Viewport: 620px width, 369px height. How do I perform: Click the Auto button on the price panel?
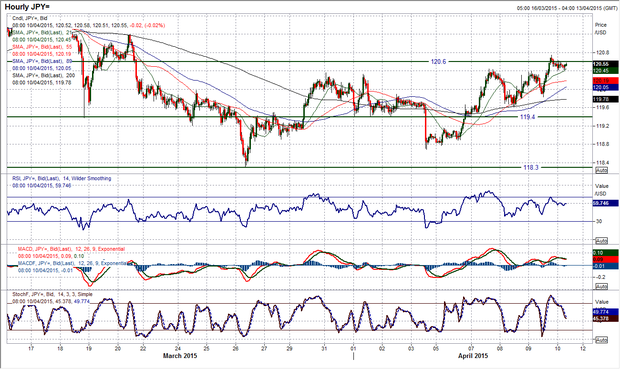(x=601, y=170)
